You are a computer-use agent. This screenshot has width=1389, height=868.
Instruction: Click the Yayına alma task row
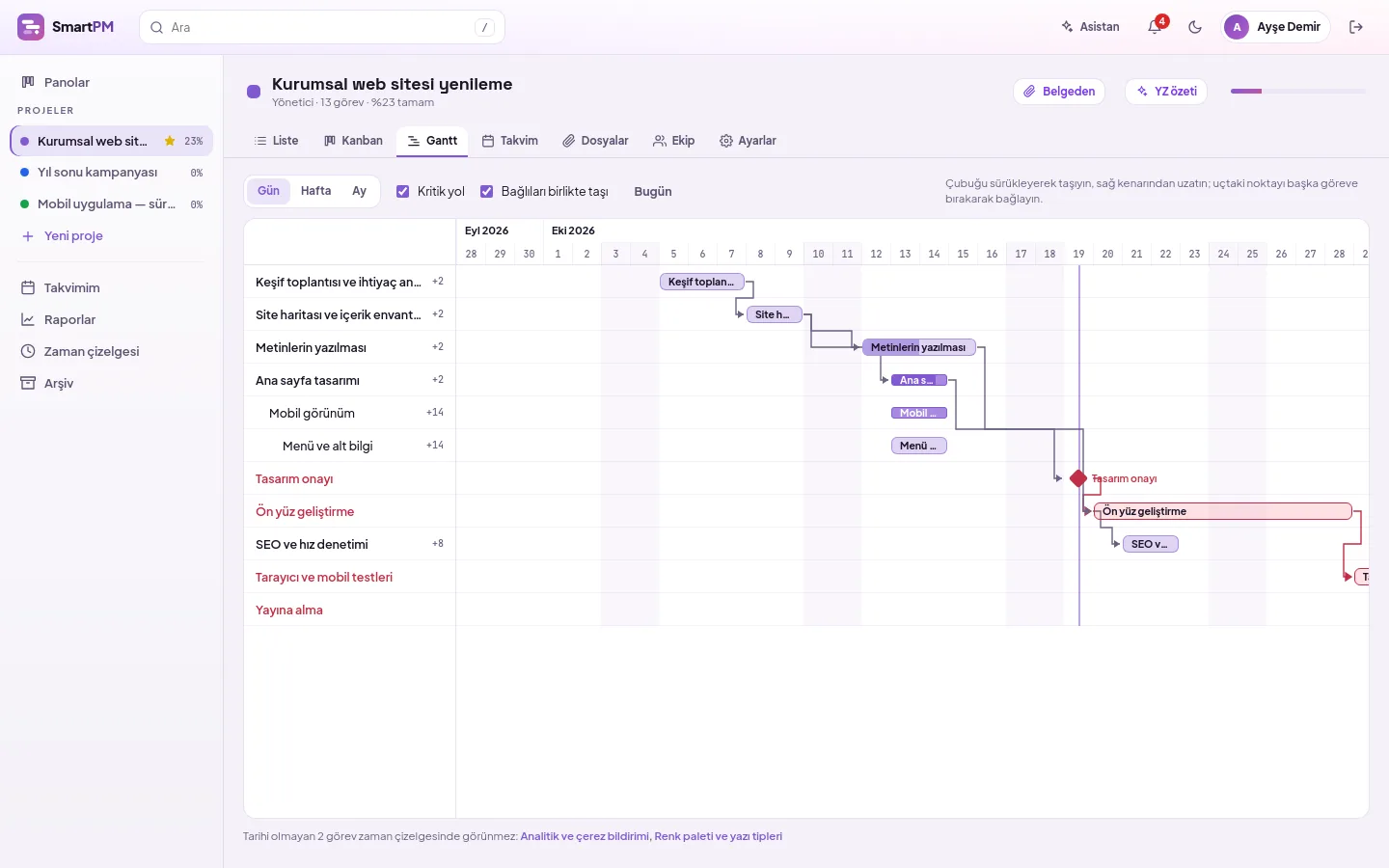click(x=349, y=610)
